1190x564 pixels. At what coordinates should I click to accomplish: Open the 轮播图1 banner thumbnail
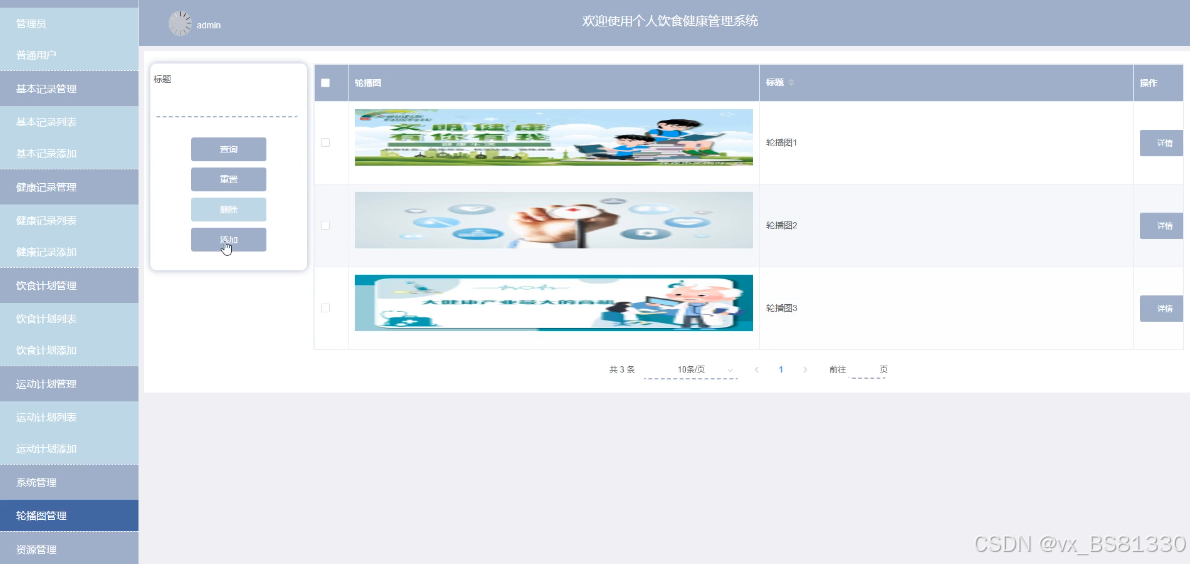tap(554, 137)
